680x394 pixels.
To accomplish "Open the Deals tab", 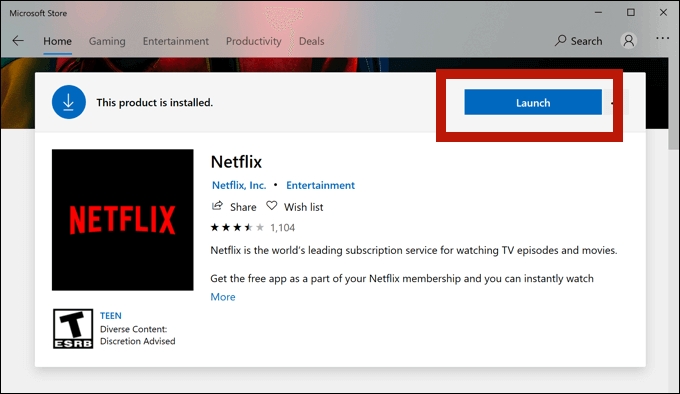I will [x=311, y=41].
